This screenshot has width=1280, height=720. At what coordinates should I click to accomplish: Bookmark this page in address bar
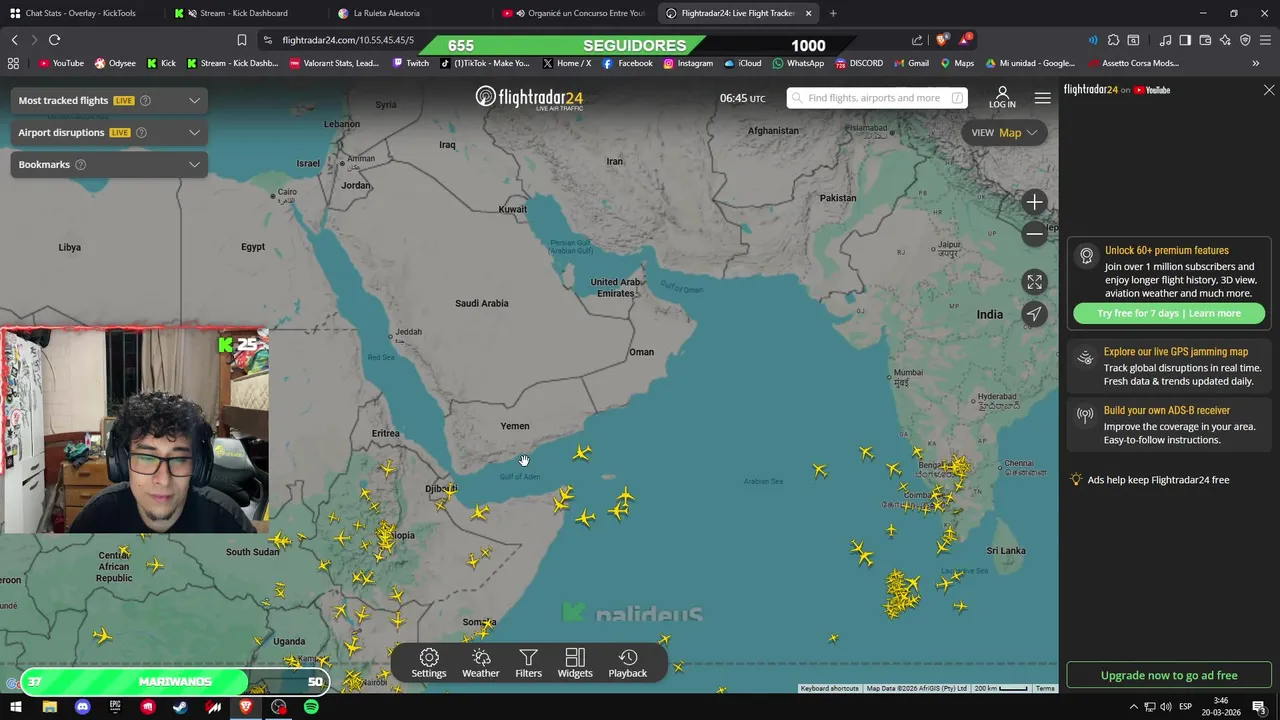241,40
